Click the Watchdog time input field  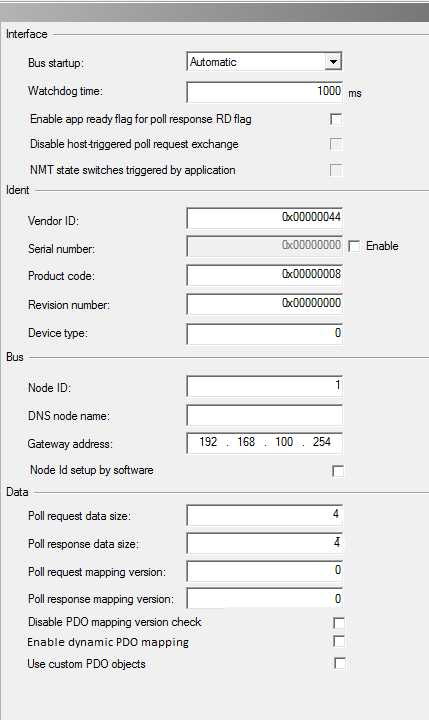pos(265,91)
